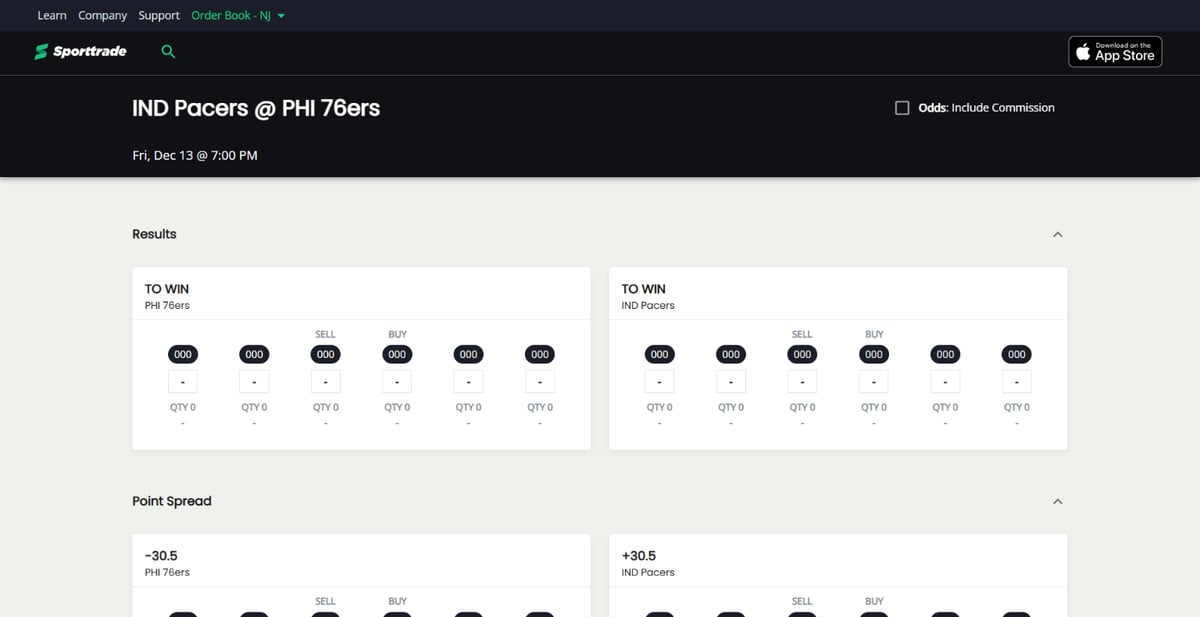Collapse the Results section chevron

click(x=1058, y=234)
